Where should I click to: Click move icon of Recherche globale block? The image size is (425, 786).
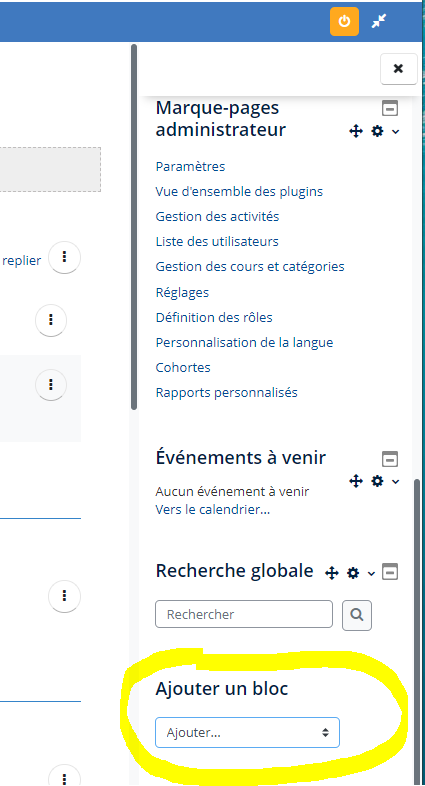coord(332,573)
